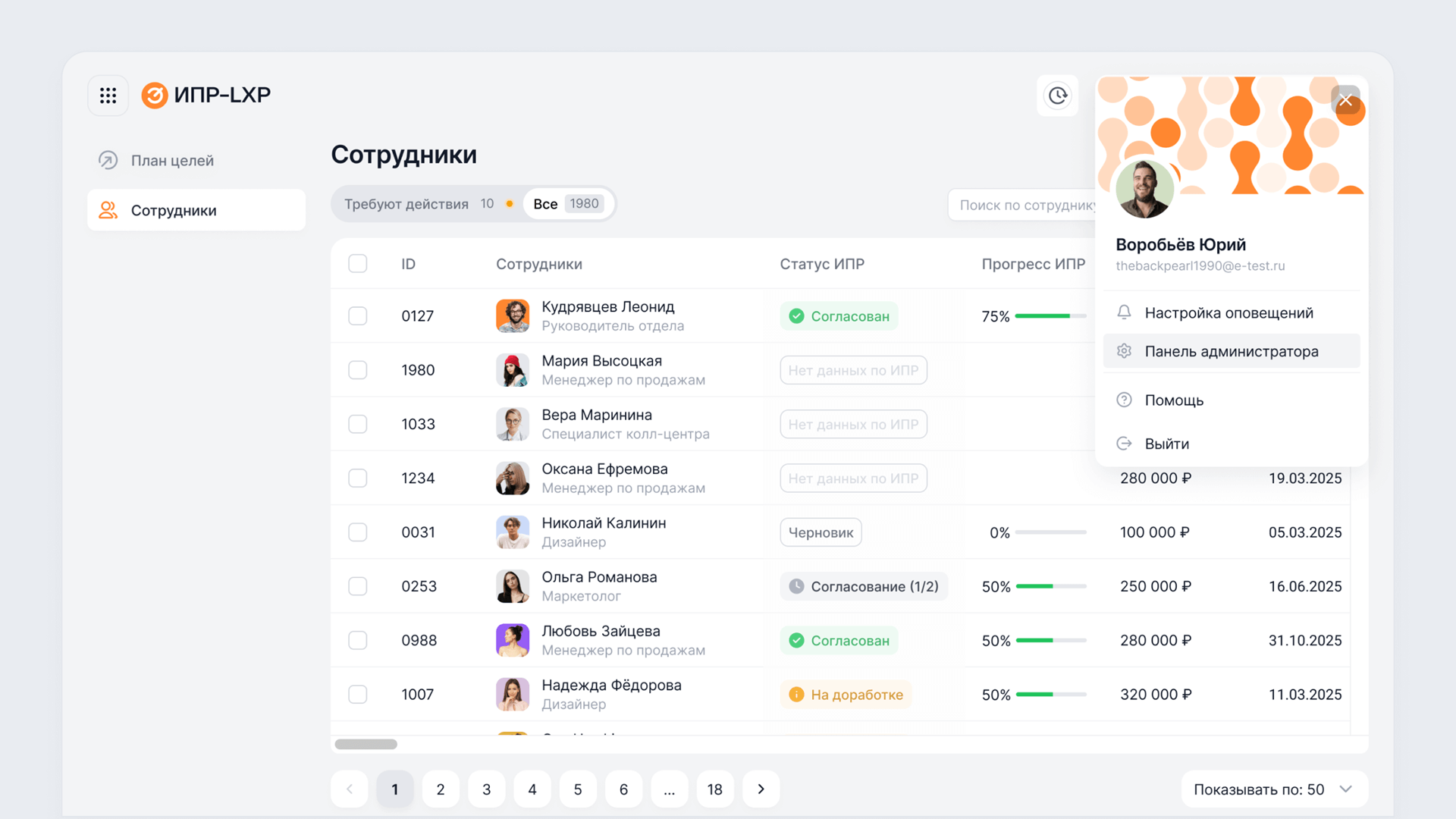This screenshot has height=819, width=1456.
Task: Click the ИПР-LXP orange logo
Action: pyautogui.click(x=155, y=96)
